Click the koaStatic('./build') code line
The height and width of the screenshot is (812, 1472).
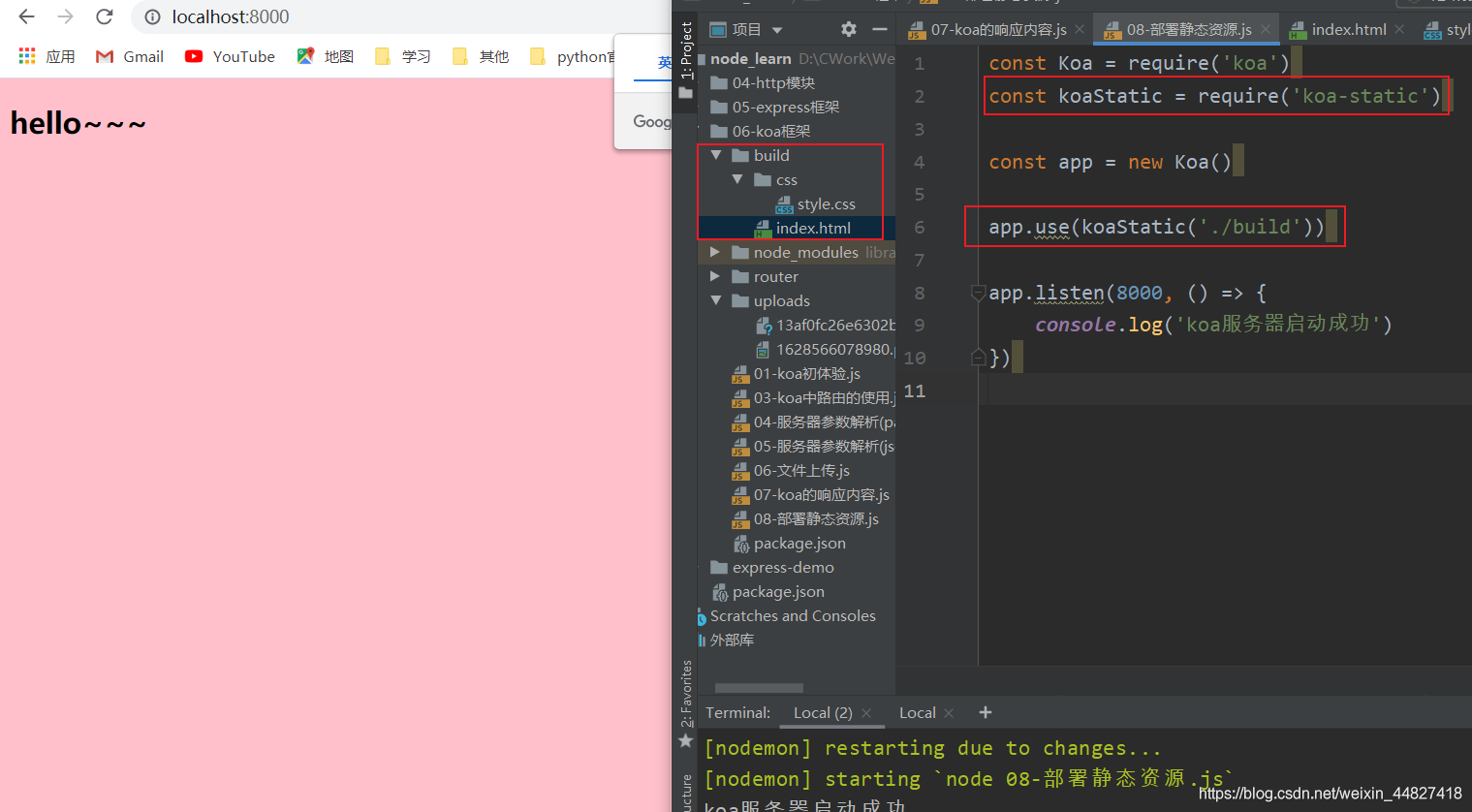click(x=1156, y=227)
